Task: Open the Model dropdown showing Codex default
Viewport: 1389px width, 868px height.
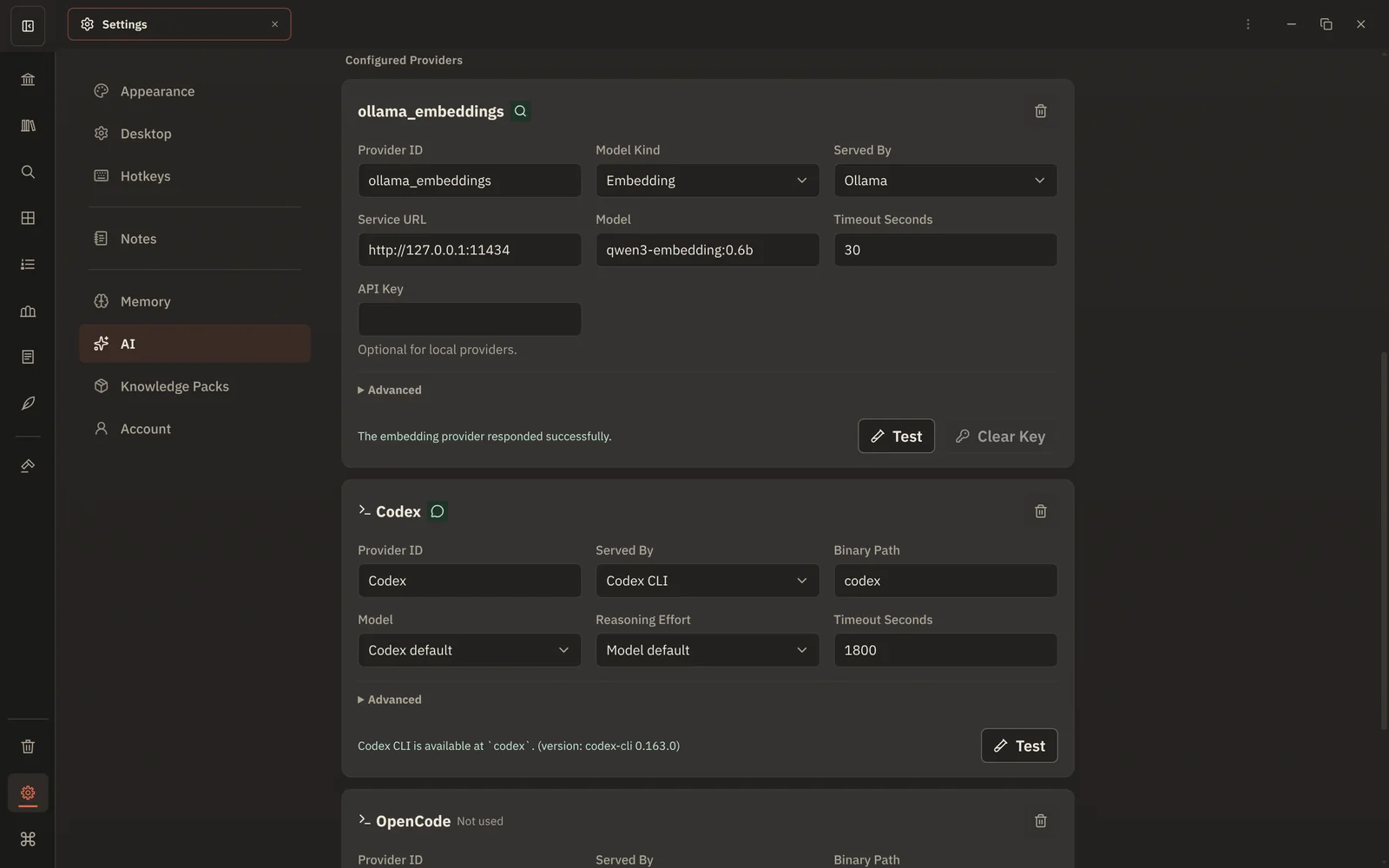Action: tap(469, 650)
